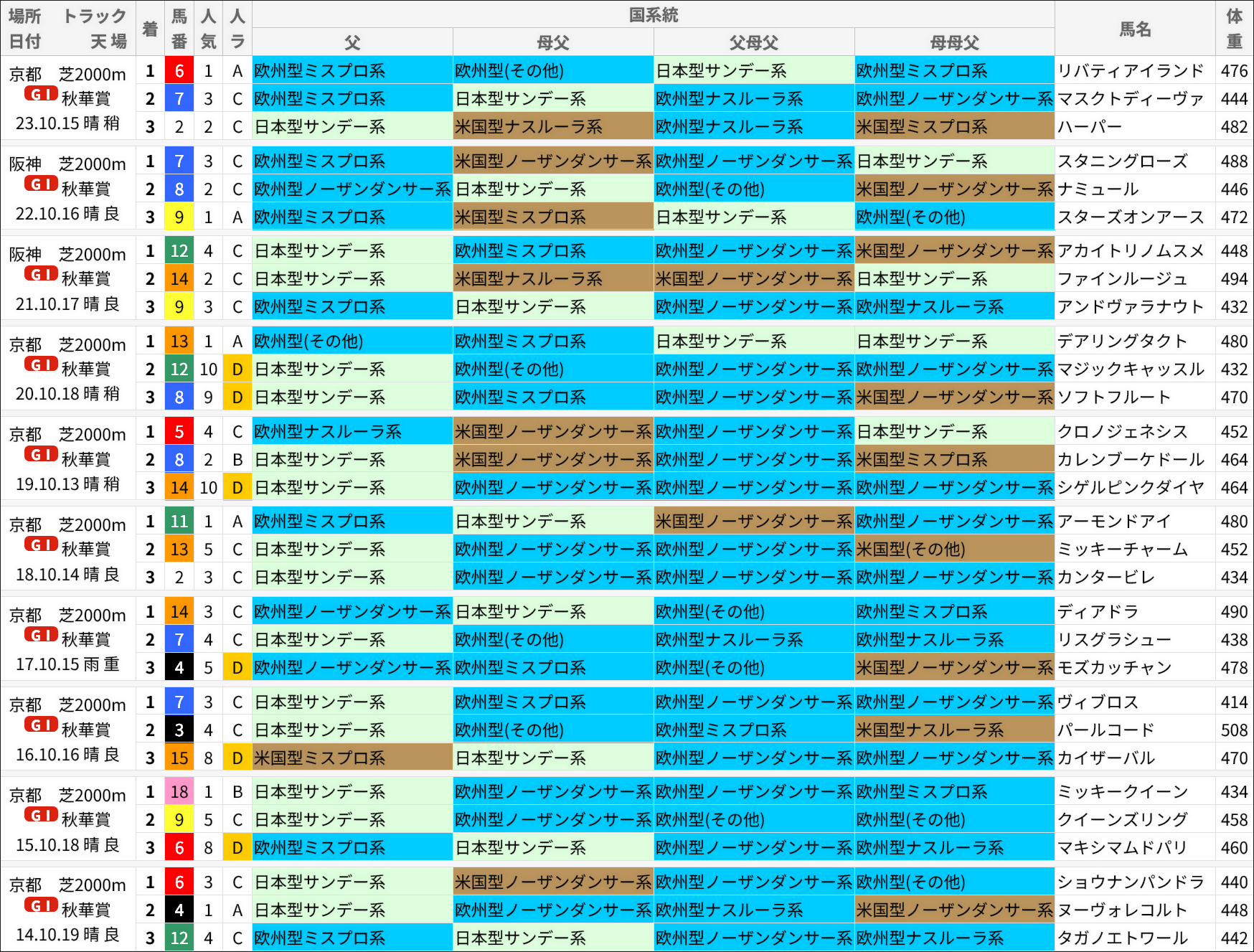Image resolution: width=1254 pixels, height=952 pixels.
Task: Click the 母母父 column header
Action: coord(955,42)
